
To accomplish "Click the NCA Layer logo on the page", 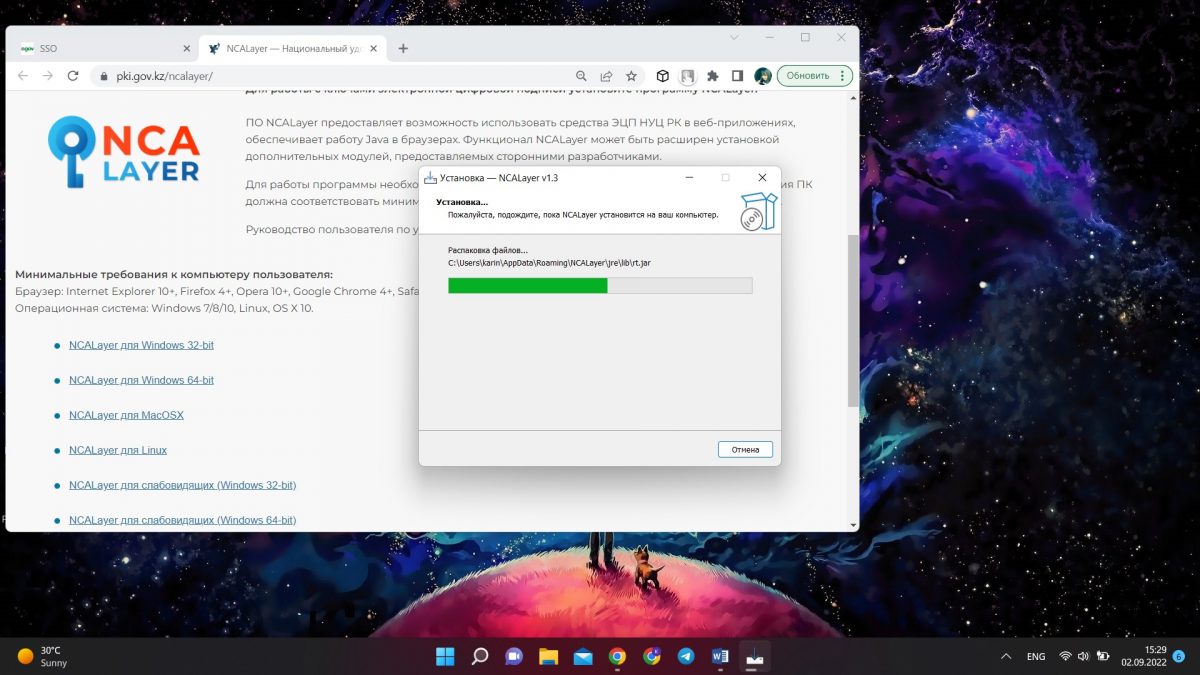I will (124, 152).
